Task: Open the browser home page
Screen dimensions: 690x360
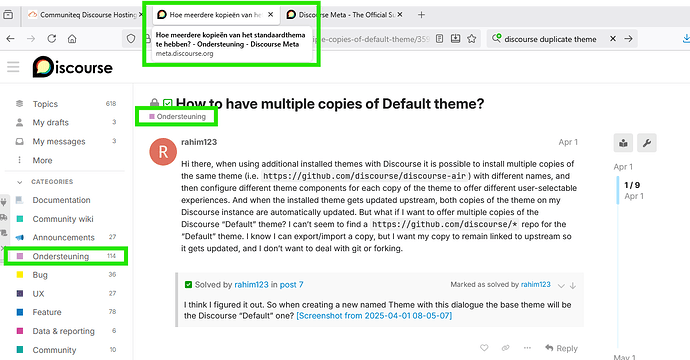Action: pos(72,39)
